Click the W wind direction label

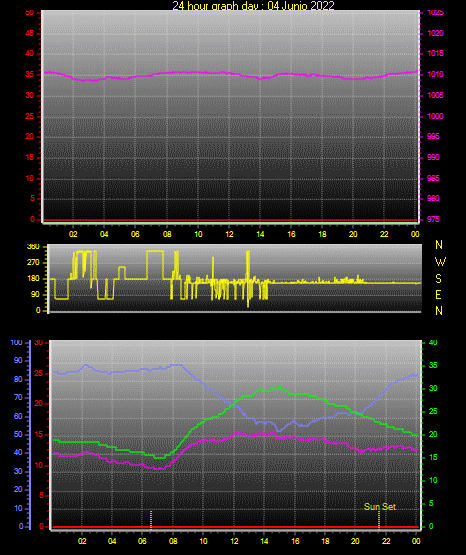[440, 262]
